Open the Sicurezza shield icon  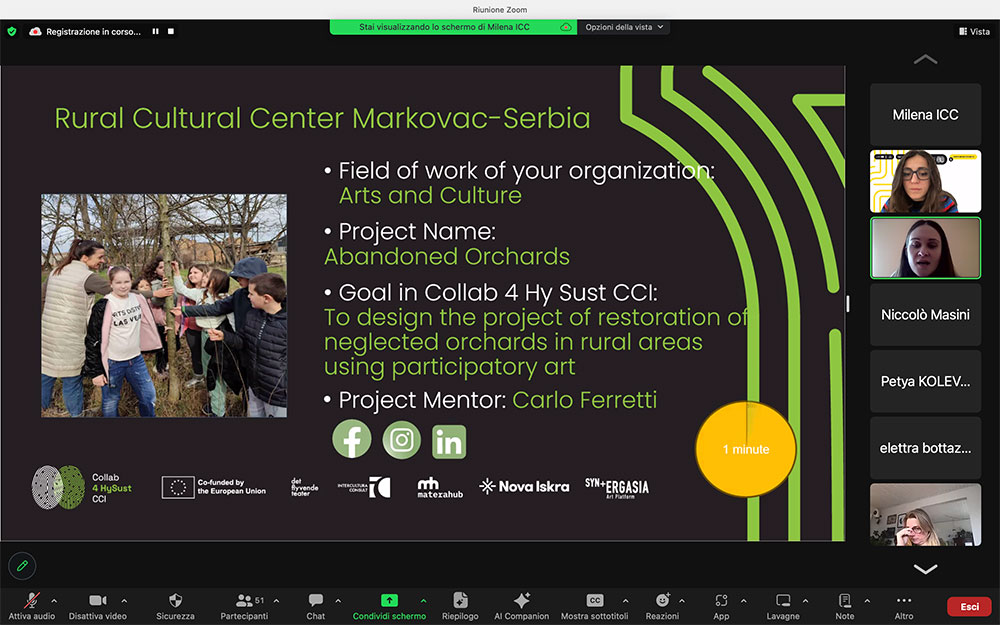coord(175,601)
